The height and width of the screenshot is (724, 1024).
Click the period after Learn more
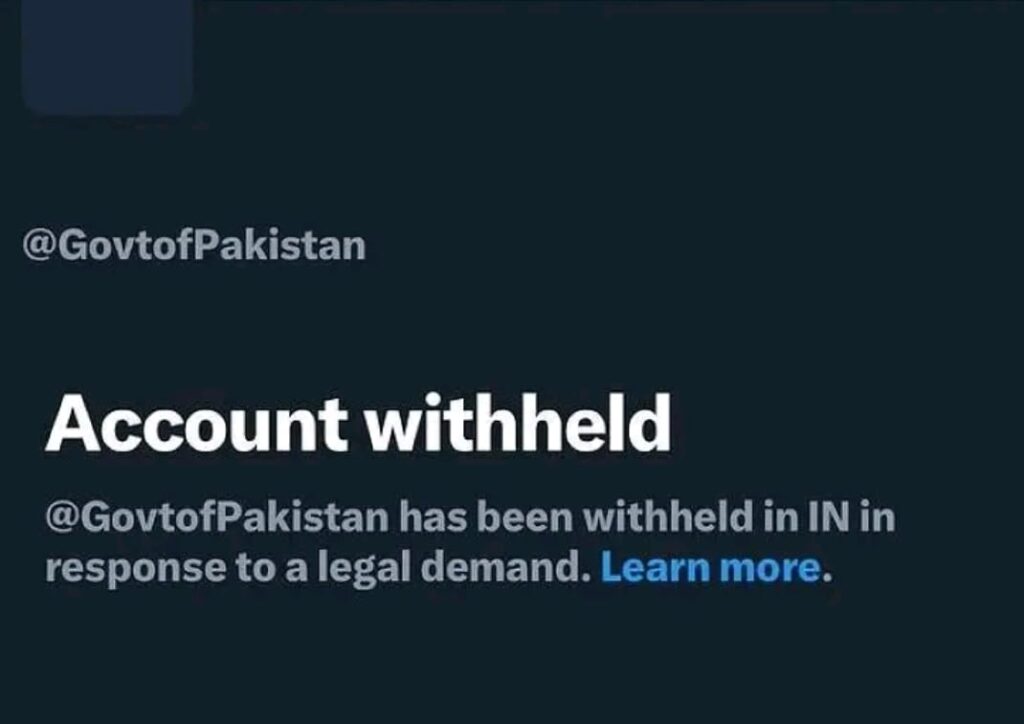pyautogui.click(x=827, y=577)
